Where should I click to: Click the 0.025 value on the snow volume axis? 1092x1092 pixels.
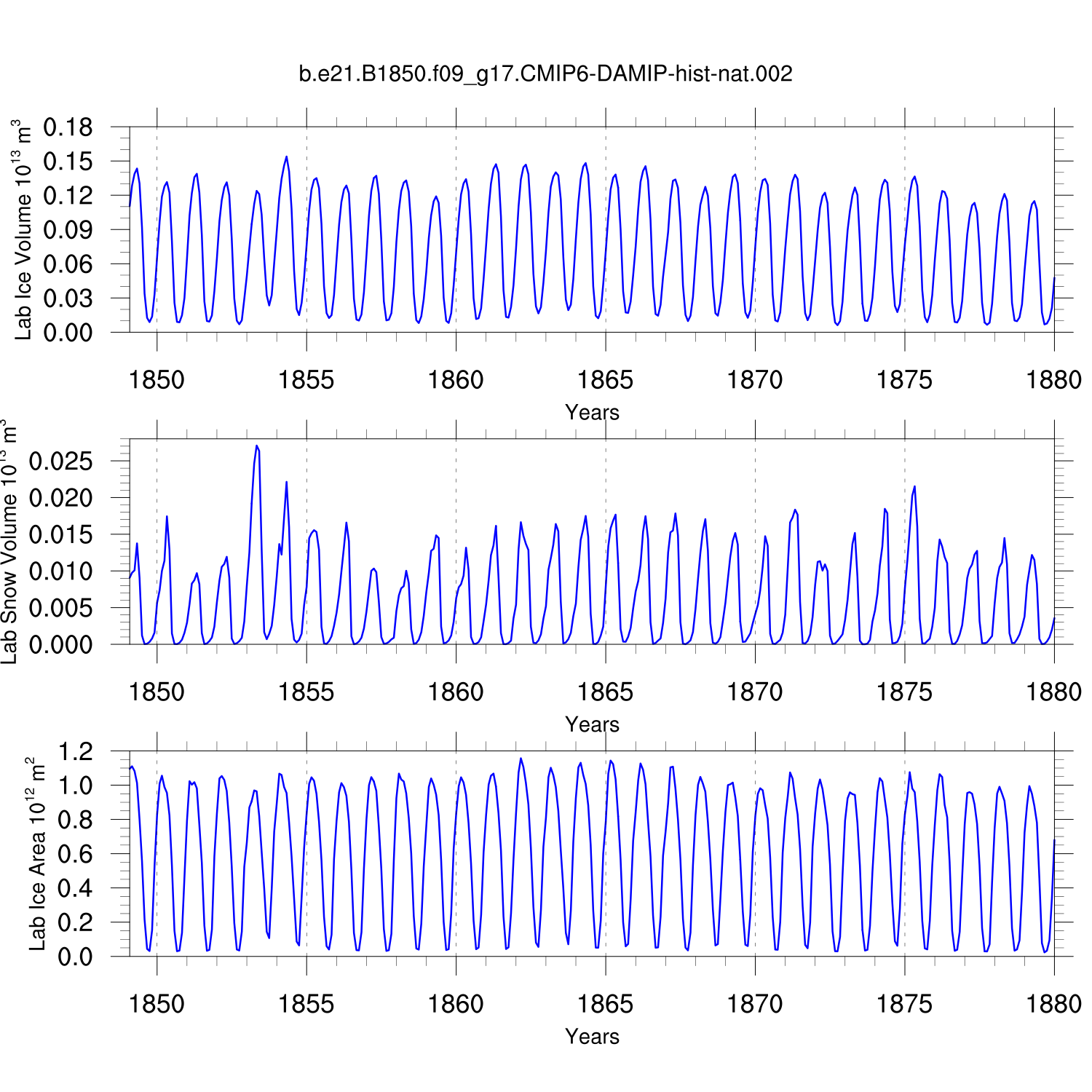tap(61, 461)
